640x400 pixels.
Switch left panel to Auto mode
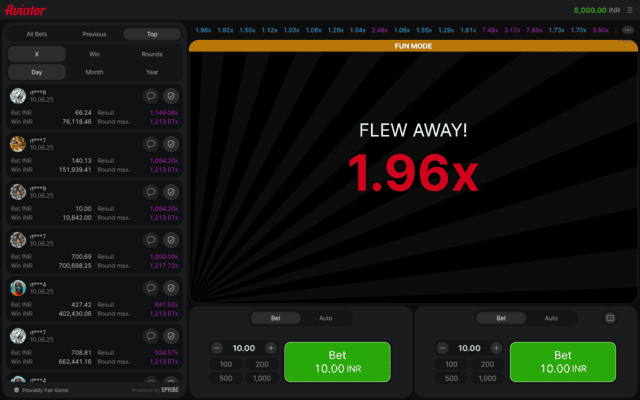326,318
